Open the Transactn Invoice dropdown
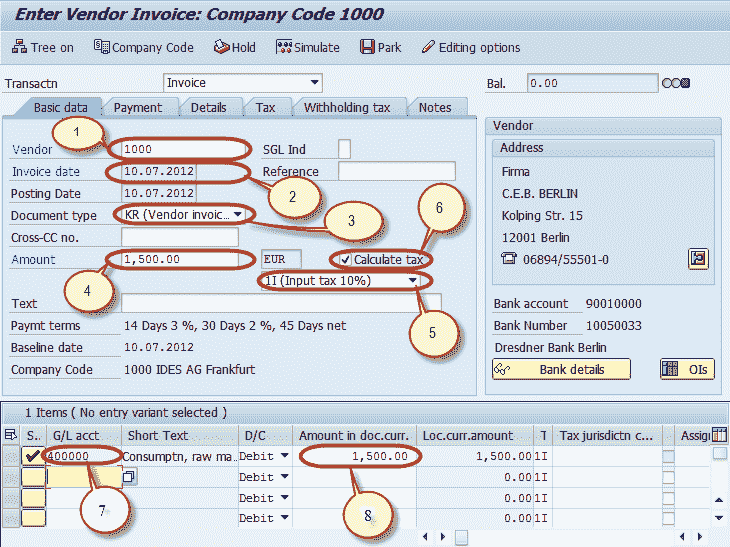Image resolution: width=730 pixels, height=547 pixels. tap(315, 82)
